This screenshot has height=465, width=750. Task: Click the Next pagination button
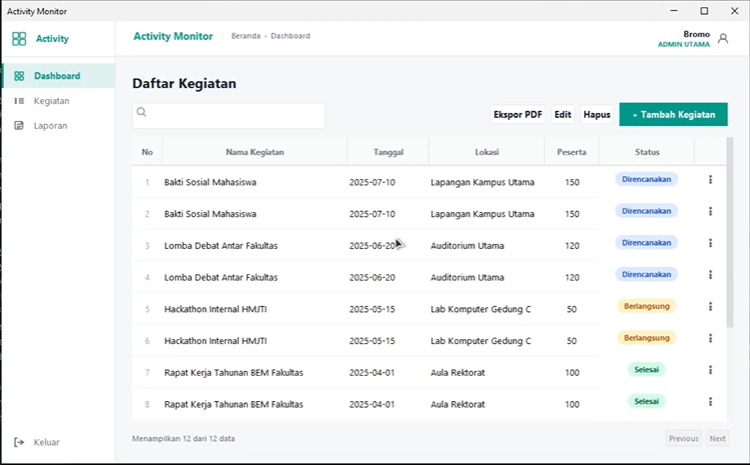pos(717,438)
